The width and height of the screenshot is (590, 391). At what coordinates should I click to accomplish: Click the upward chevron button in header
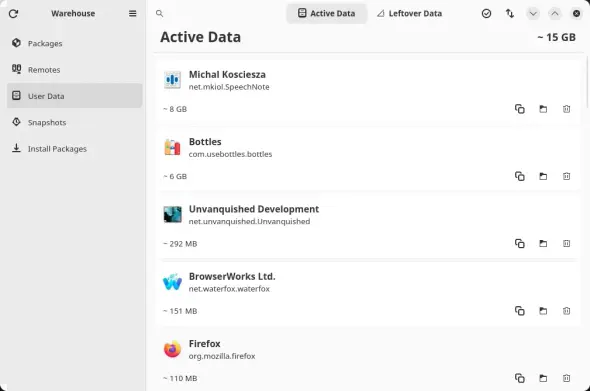(555, 14)
